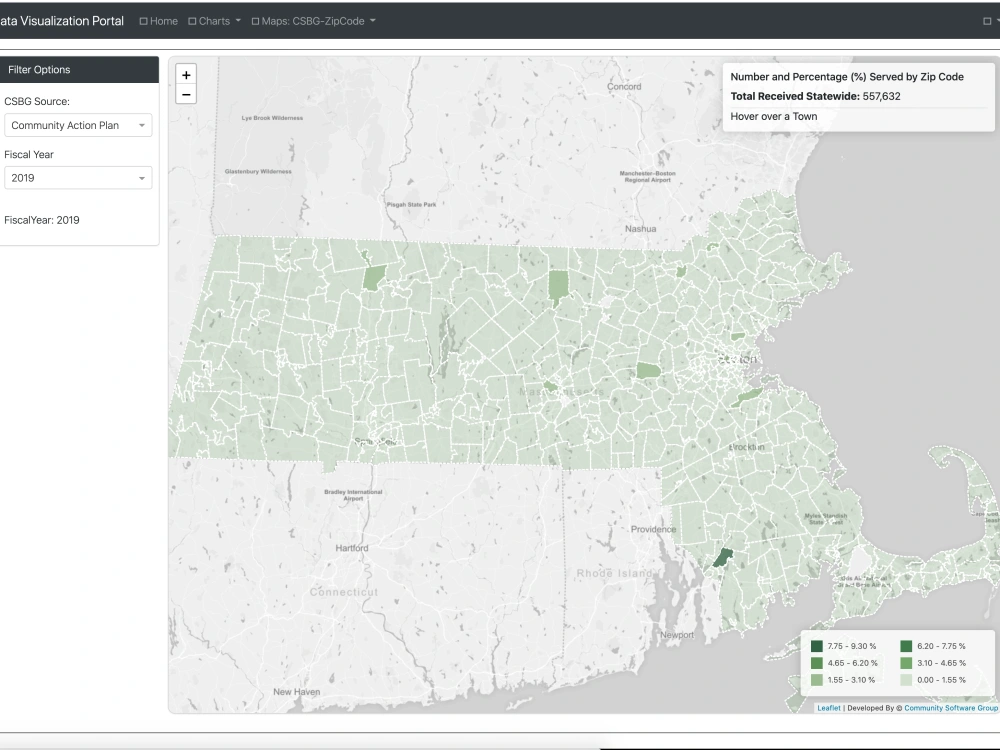1000x750 pixels.
Task: Open the CSBG Source dropdown
Action: (78, 125)
